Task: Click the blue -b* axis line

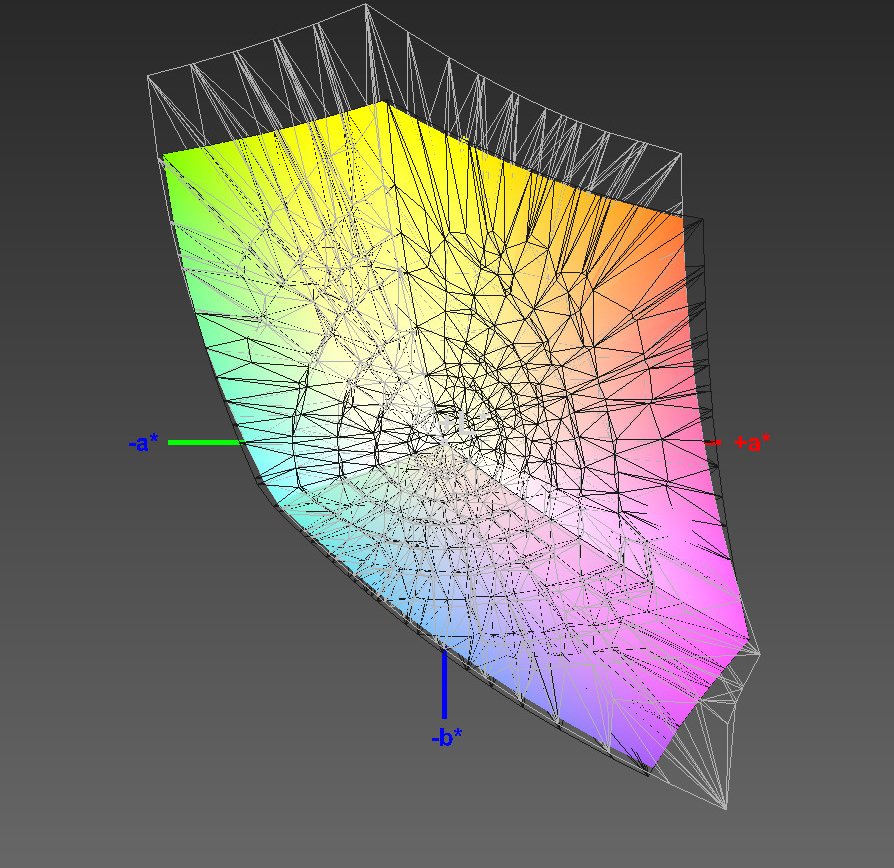Action: (445, 685)
